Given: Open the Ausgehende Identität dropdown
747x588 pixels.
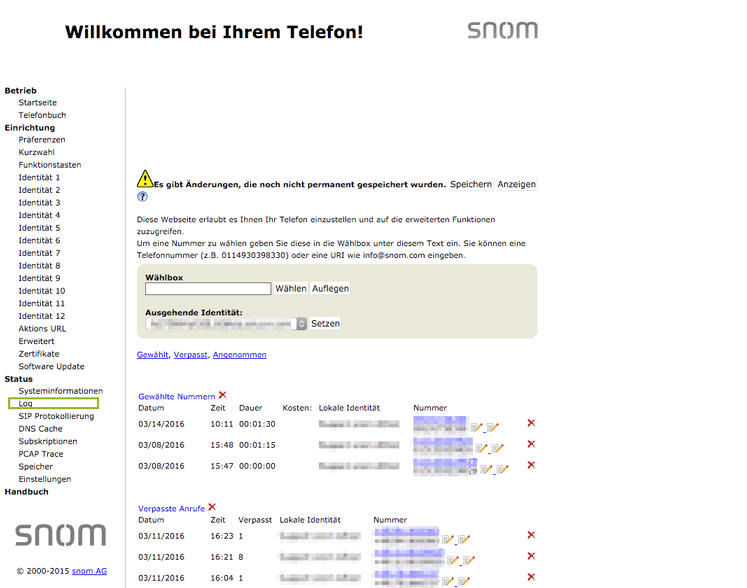Looking at the screenshot, I should click(225, 324).
